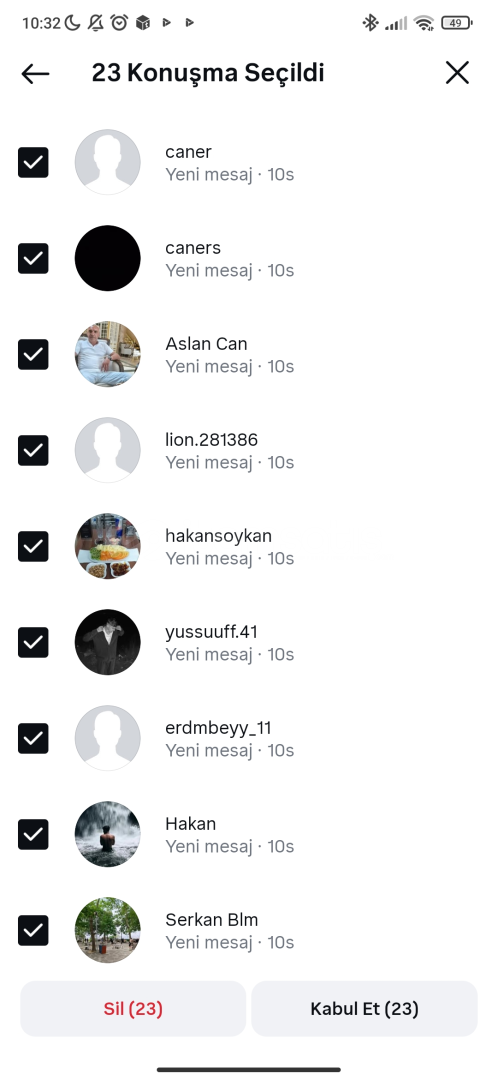Tap the Wi-Fi icon in the status bar
The height and width of the screenshot is (1080, 498).
point(424,23)
